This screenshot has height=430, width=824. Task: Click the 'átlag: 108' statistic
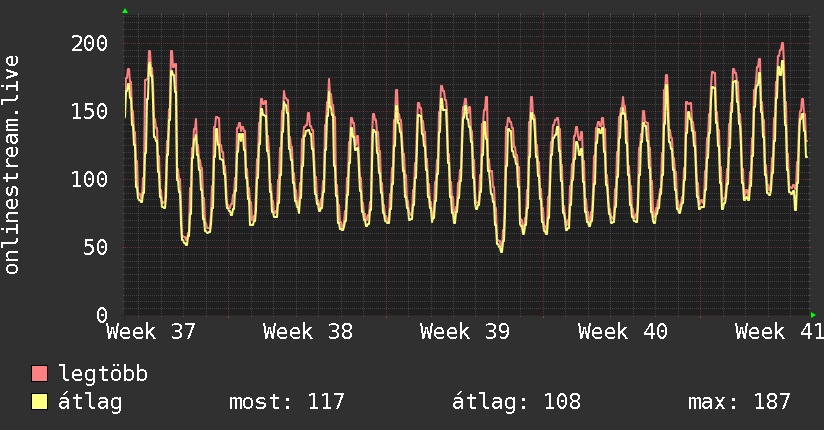pyautogui.click(x=517, y=402)
